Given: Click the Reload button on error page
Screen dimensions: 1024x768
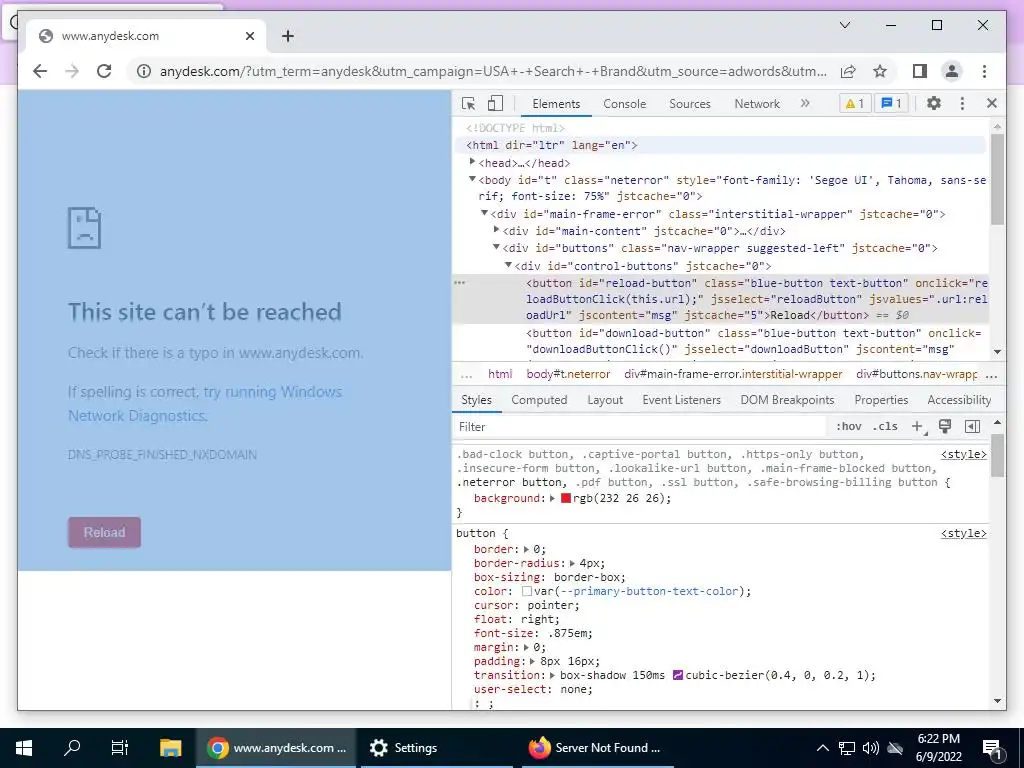Looking at the screenshot, I should pyautogui.click(x=104, y=532).
